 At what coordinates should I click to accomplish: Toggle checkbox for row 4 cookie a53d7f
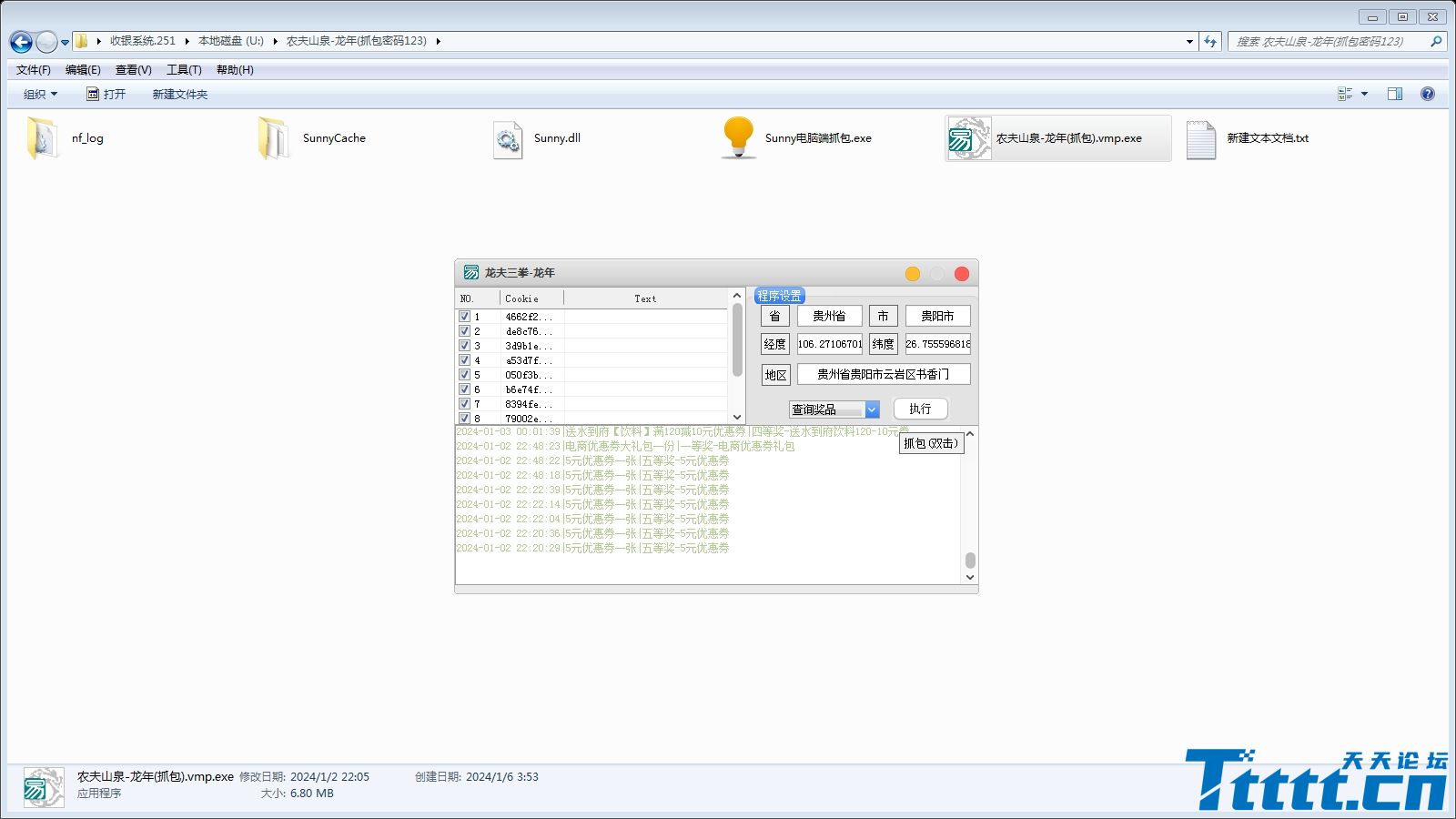pos(464,360)
